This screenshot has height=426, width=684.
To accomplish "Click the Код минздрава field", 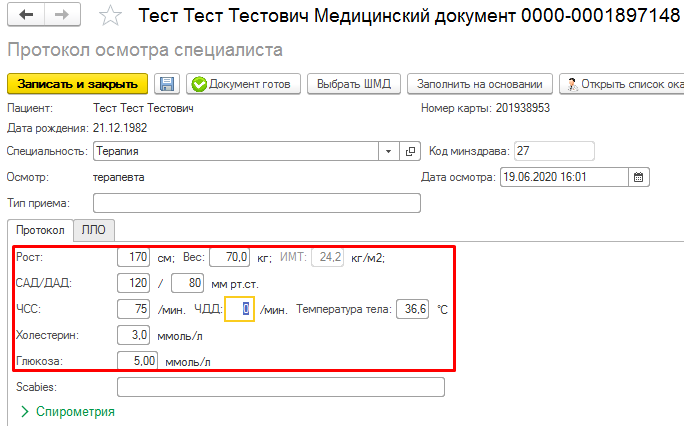I will pyautogui.click(x=553, y=151).
